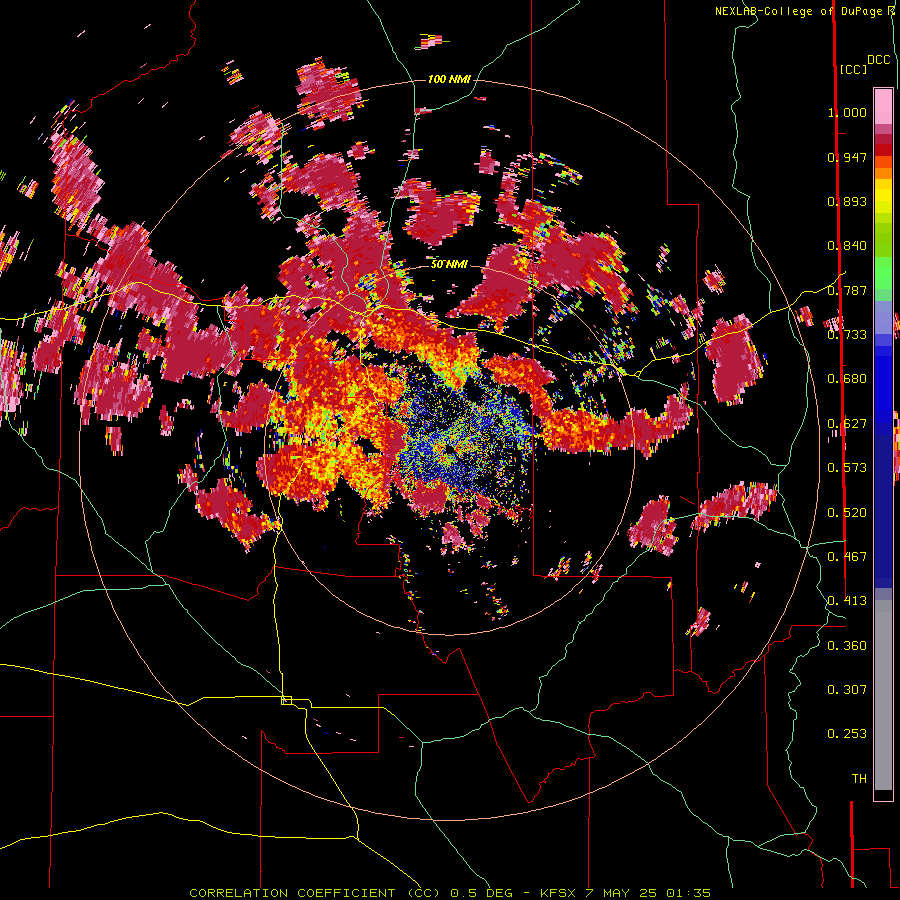900x900 pixels.
Task: Click the 0.787 legend value
Action: point(847,290)
